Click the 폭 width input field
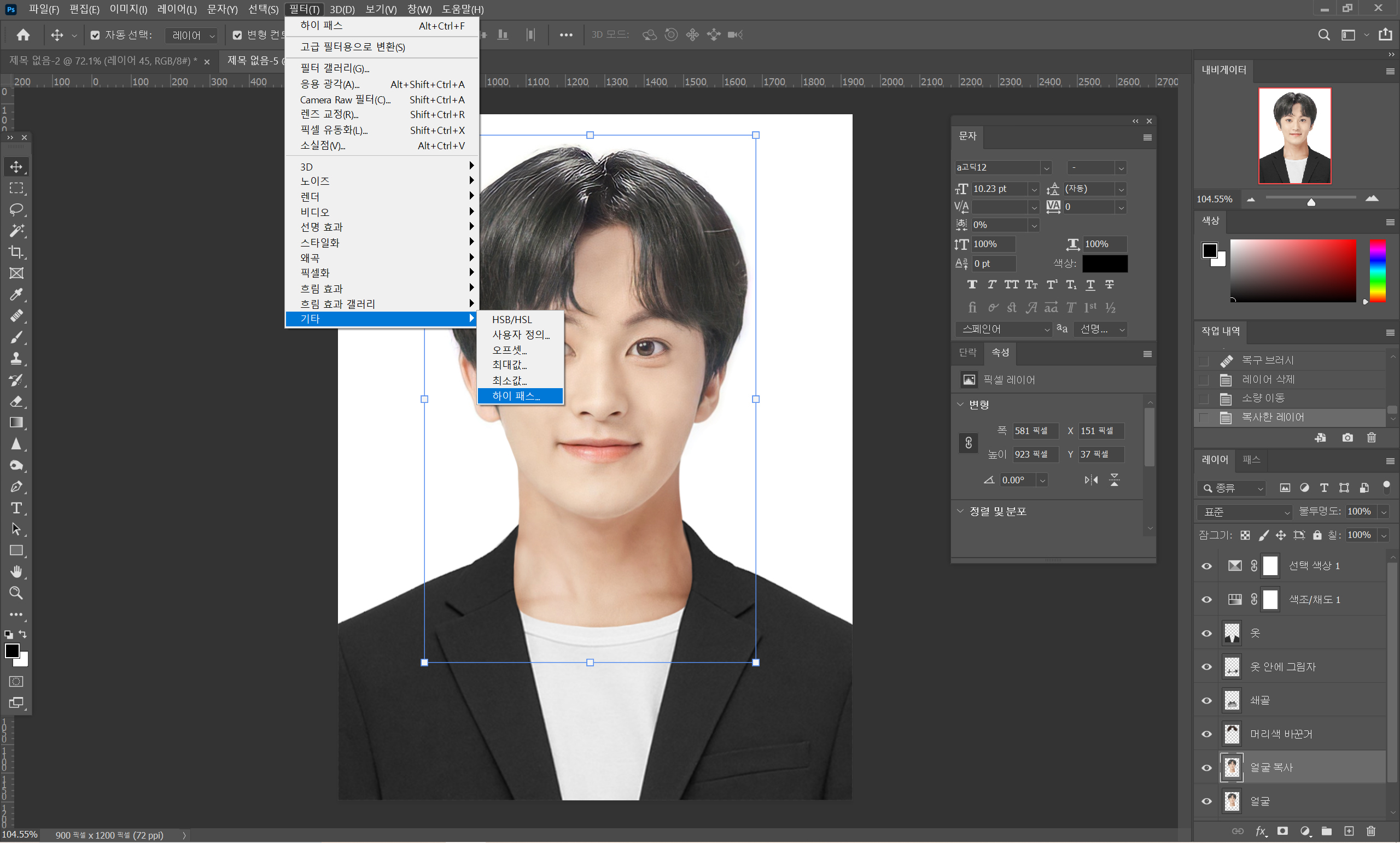This screenshot has height=843, width=1400. click(x=1034, y=431)
